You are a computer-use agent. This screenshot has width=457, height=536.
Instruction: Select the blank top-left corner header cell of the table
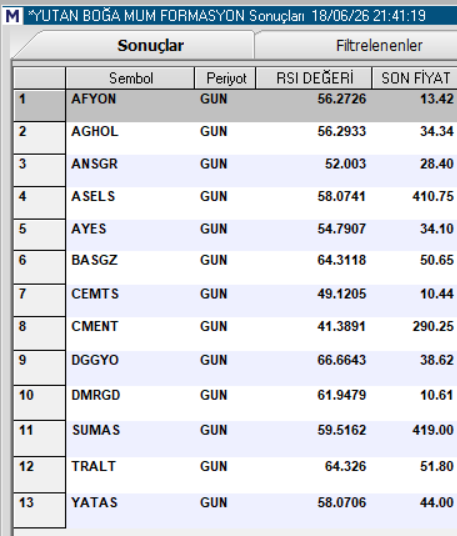click(40, 78)
